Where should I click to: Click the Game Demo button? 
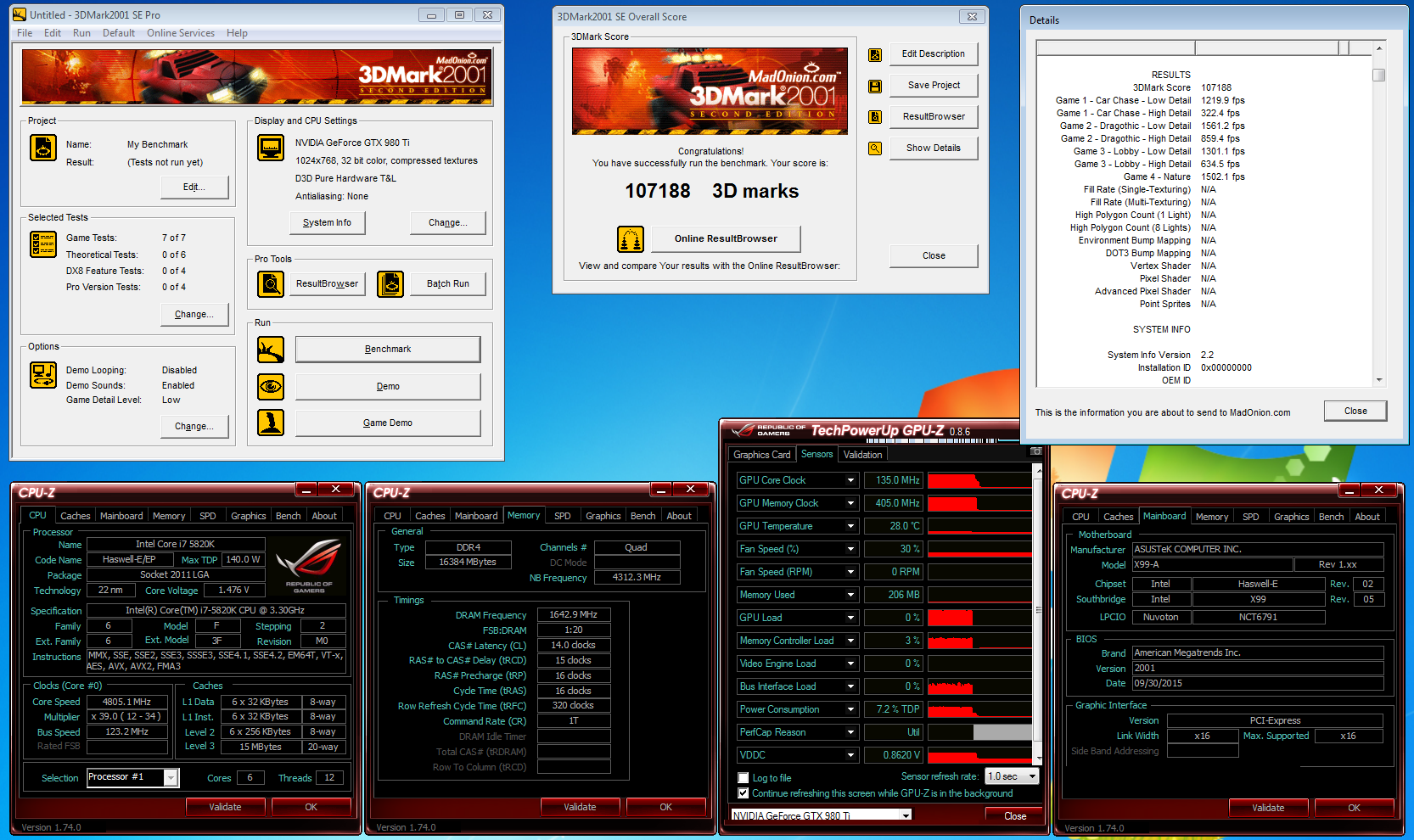(x=388, y=423)
